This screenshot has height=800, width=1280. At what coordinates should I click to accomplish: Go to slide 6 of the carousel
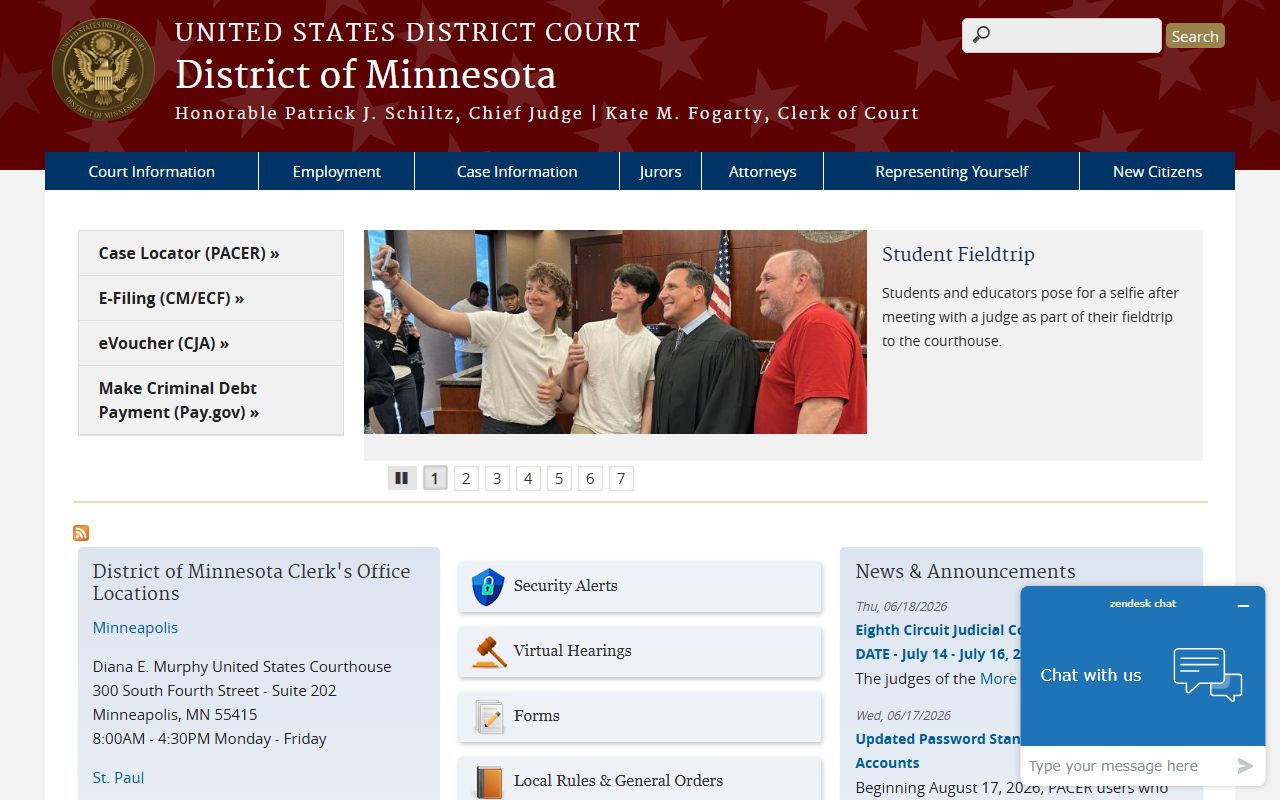click(590, 478)
